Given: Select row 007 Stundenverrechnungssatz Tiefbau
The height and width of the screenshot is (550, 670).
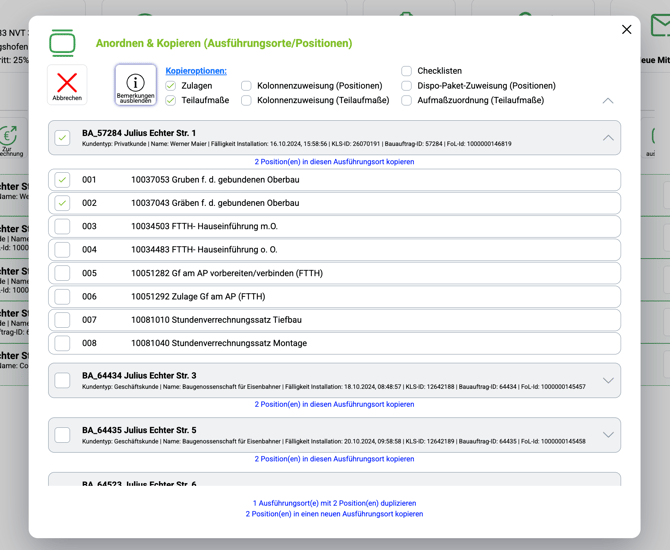Looking at the screenshot, I should (63, 320).
